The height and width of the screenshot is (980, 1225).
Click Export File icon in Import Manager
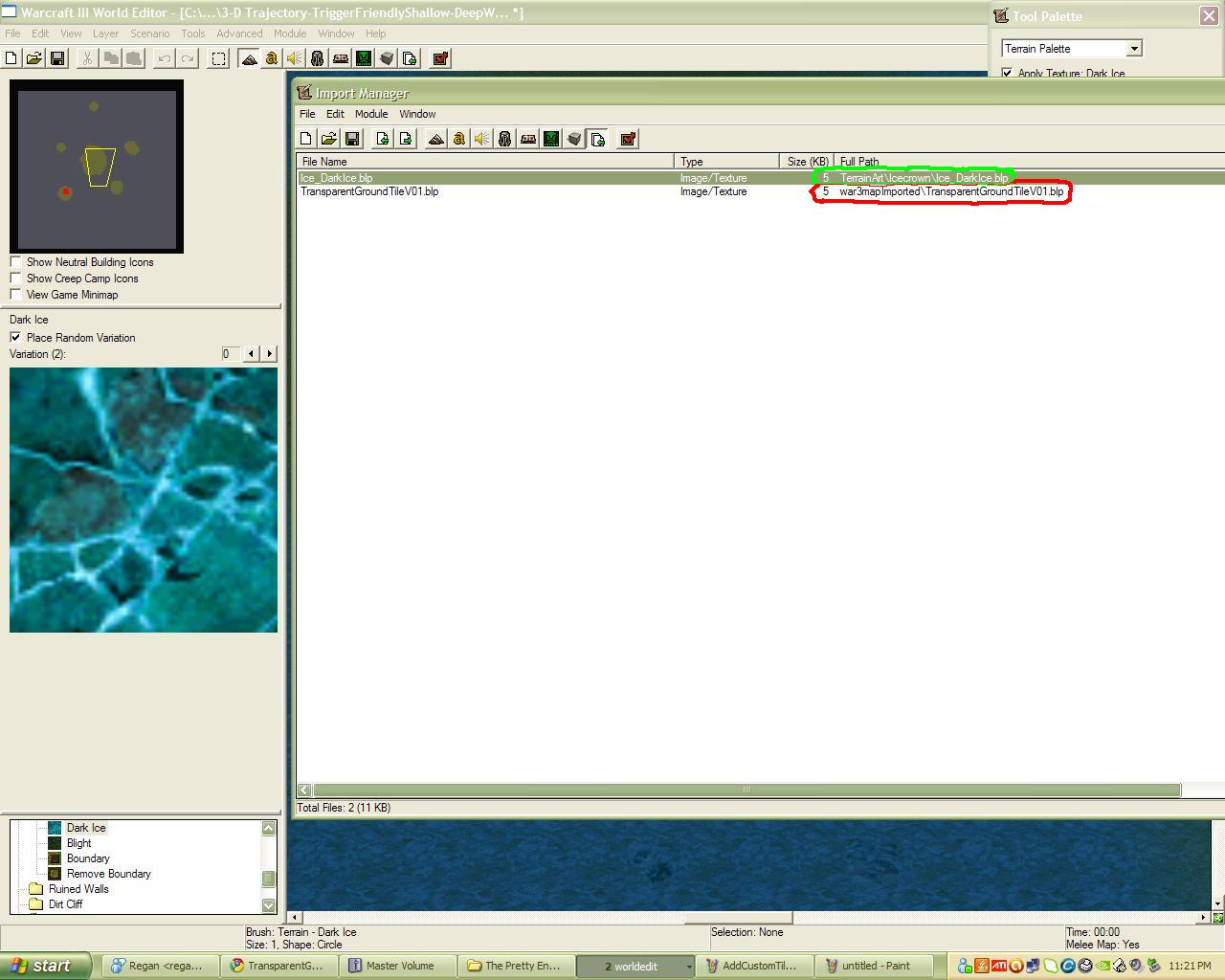[406, 139]
